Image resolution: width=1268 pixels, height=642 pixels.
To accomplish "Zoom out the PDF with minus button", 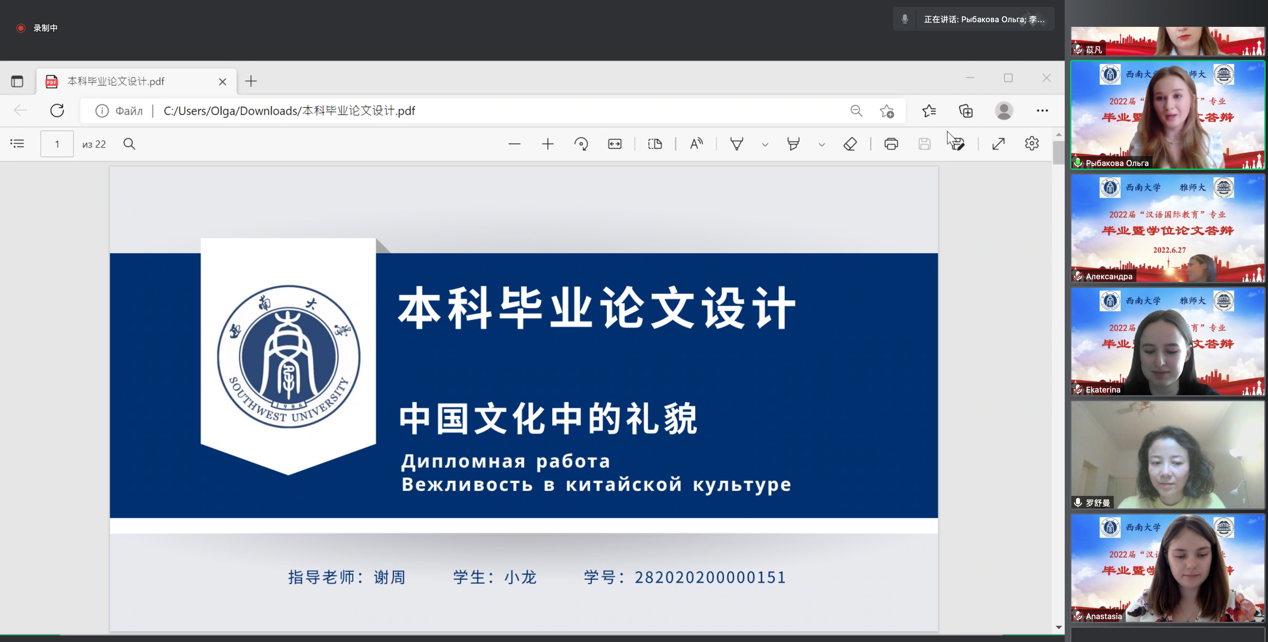I will click(514, 144).
